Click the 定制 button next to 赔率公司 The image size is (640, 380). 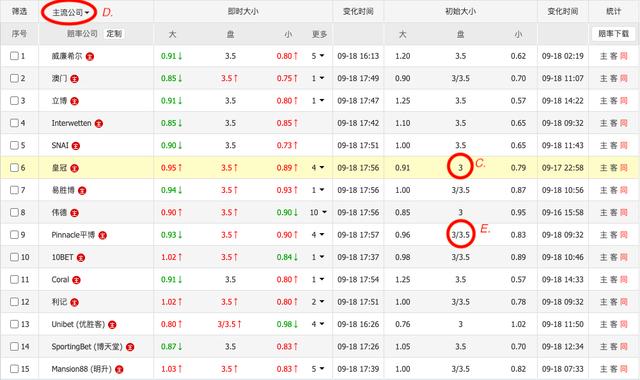pyautogui.click(x=114, y=34)
